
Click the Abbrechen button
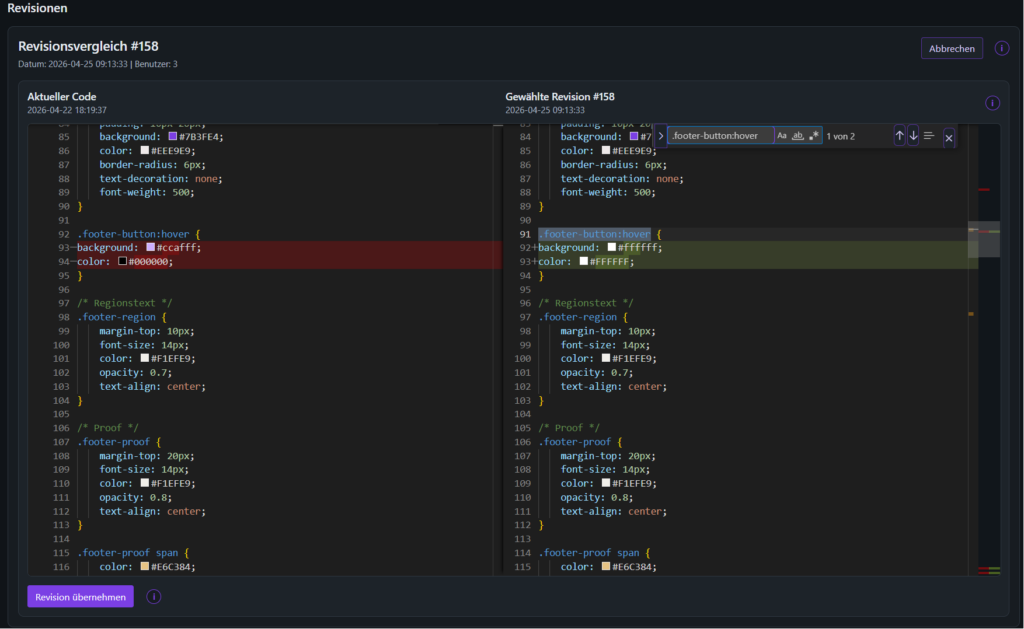coord(952,48)
